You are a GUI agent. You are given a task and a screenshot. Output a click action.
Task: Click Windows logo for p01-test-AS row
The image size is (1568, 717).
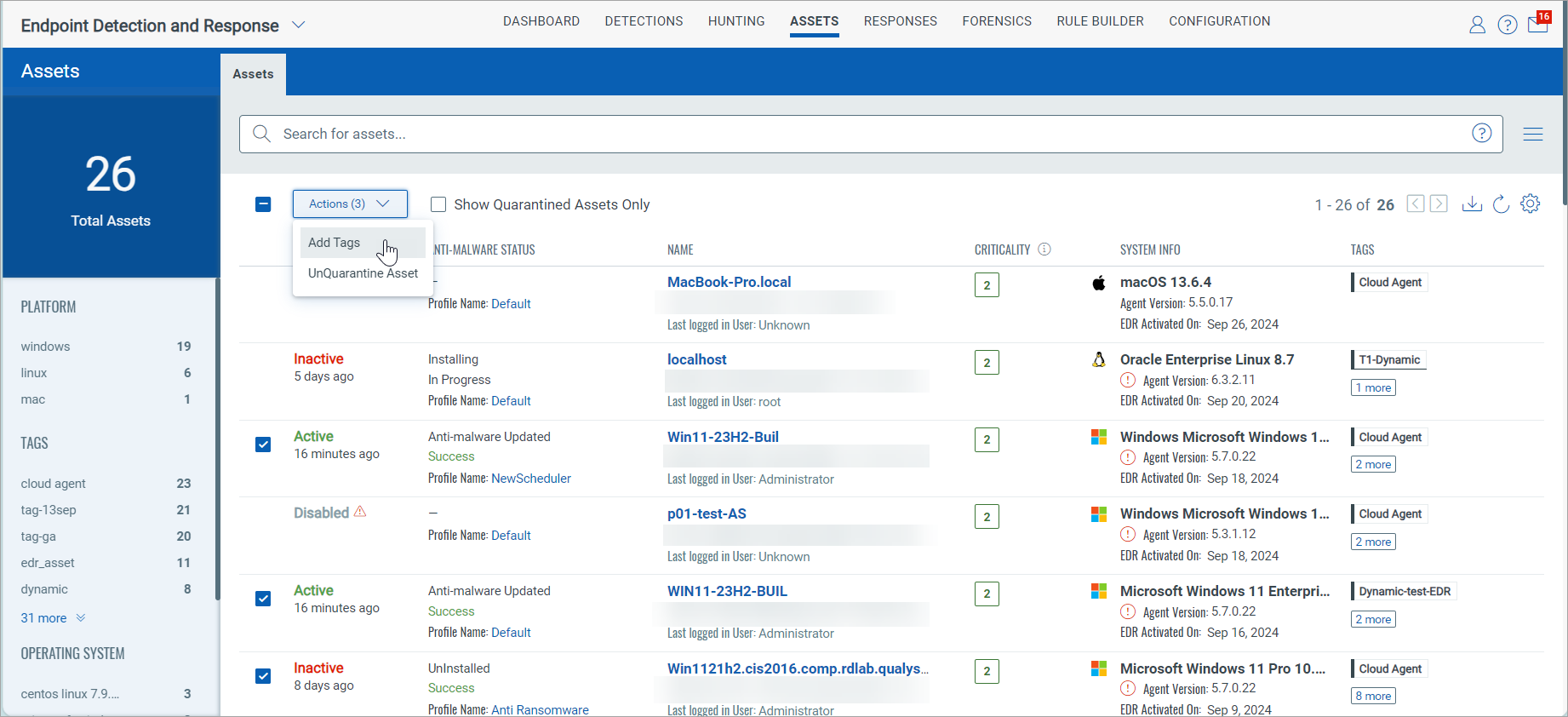(1099, 514)
